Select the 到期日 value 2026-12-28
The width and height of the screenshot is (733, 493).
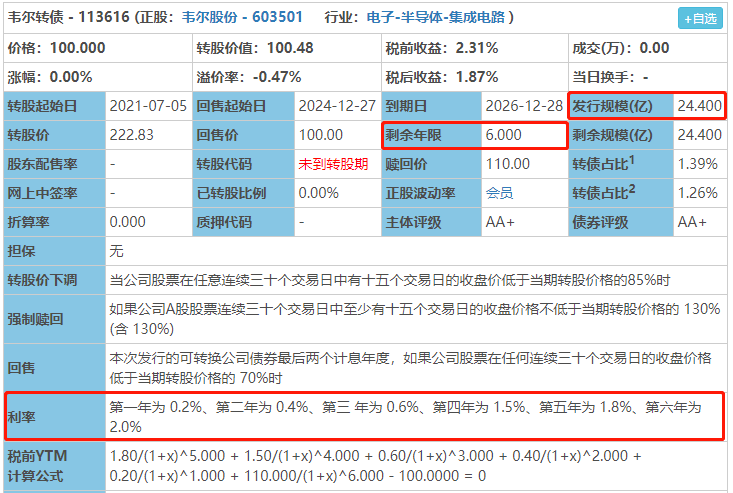[x=524, y=106]
